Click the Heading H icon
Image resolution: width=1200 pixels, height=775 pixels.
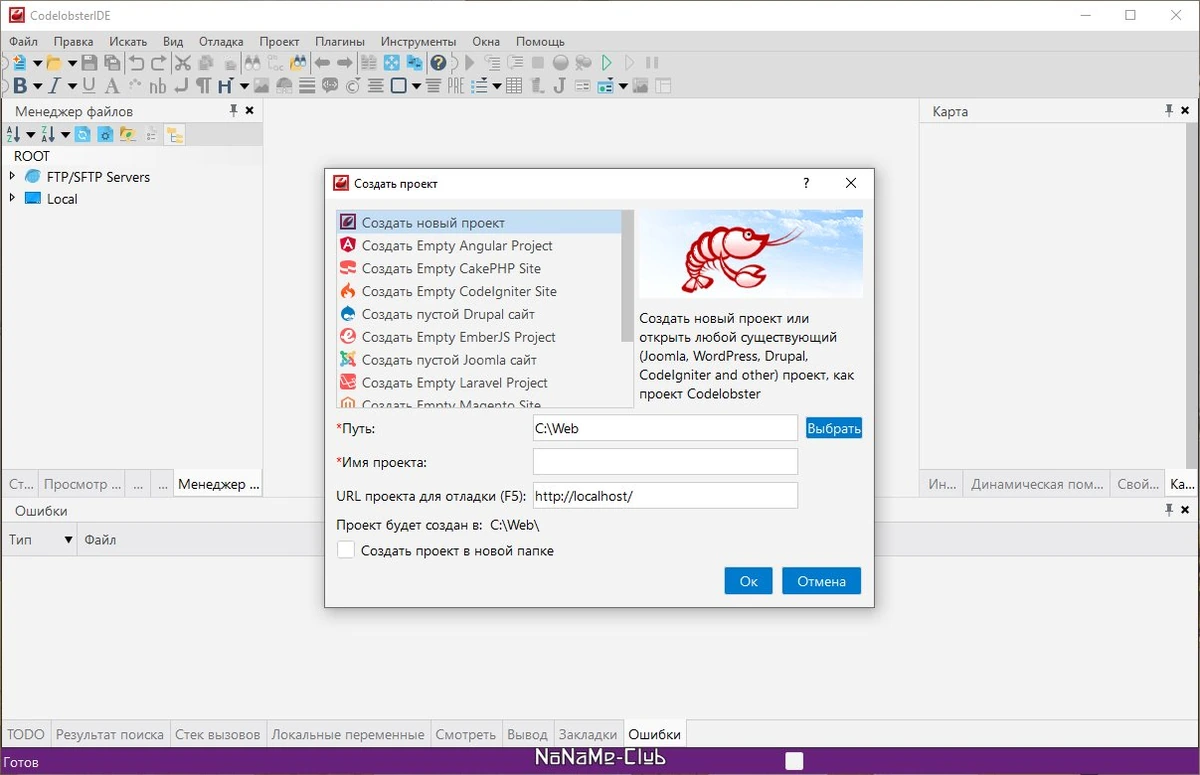click(x=225, y=86)
